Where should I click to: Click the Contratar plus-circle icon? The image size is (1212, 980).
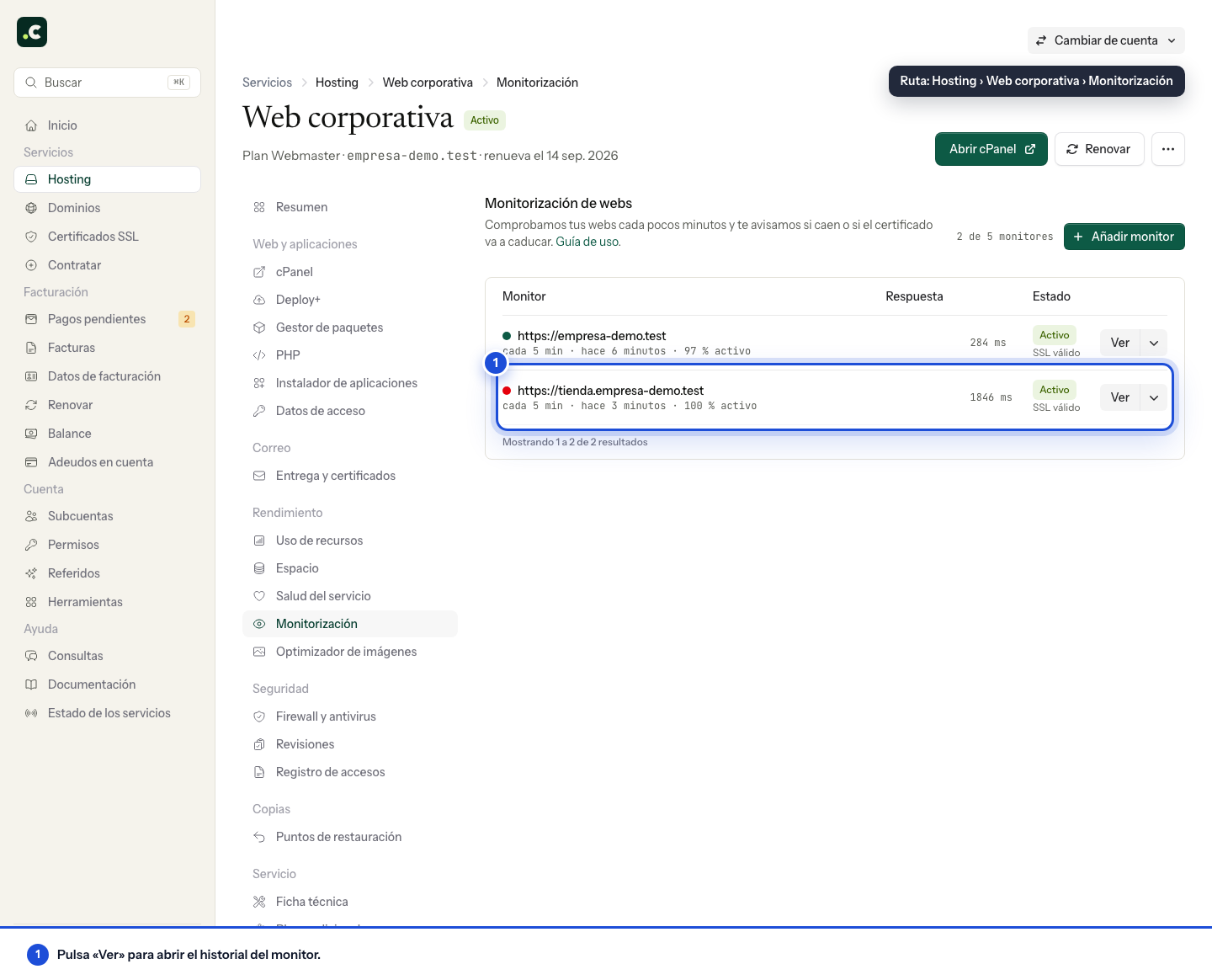tap(31, 265)
